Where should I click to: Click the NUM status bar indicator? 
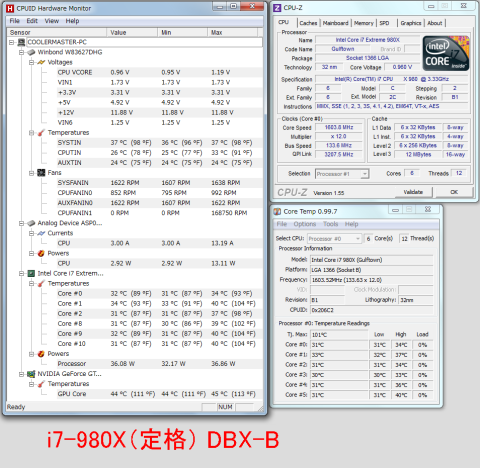click(225, 407)
